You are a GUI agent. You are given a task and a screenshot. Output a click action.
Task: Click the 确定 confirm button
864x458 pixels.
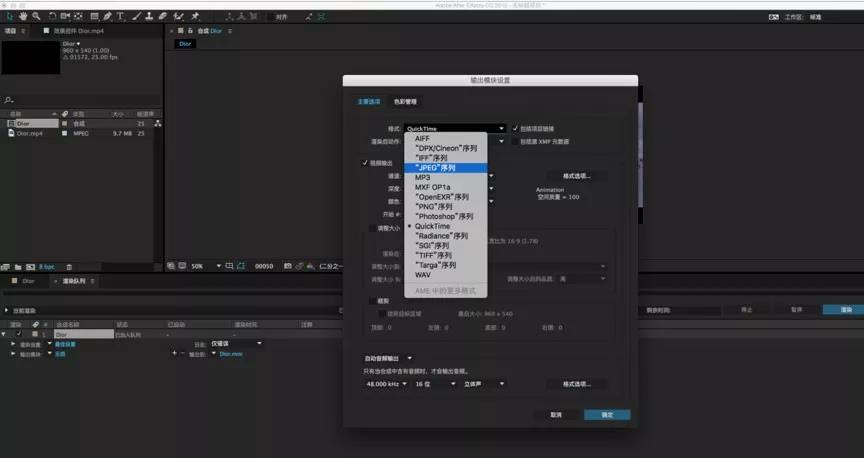607,414
